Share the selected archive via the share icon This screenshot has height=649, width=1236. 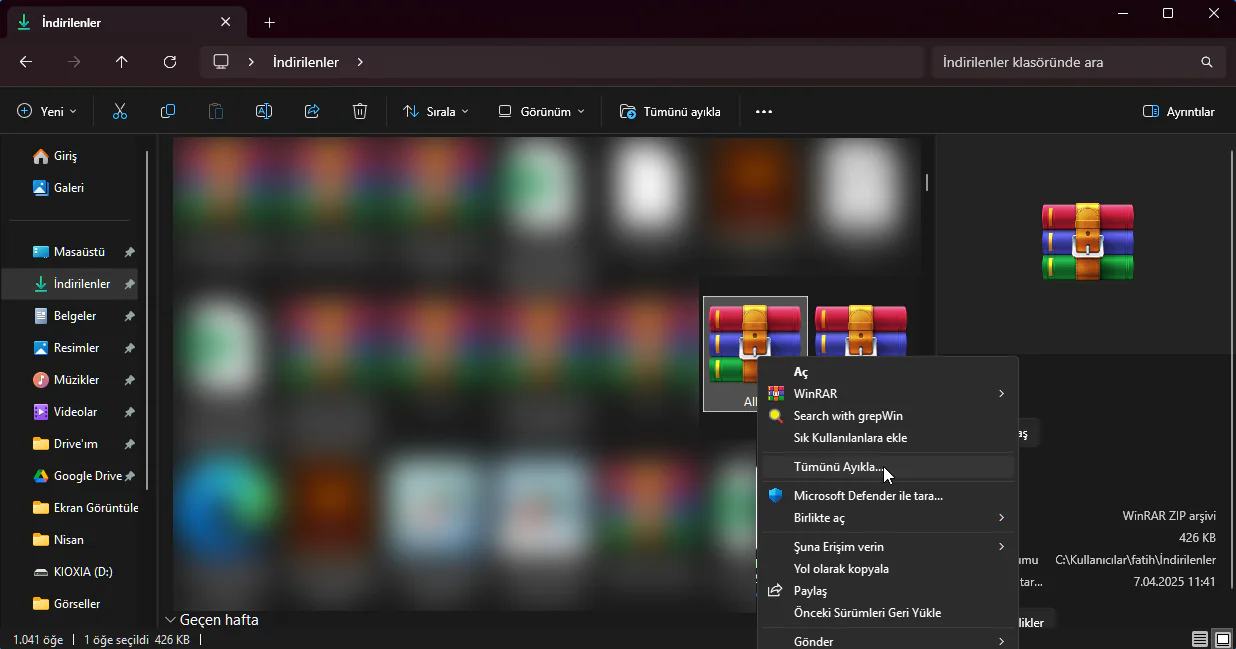coord(311,111)
